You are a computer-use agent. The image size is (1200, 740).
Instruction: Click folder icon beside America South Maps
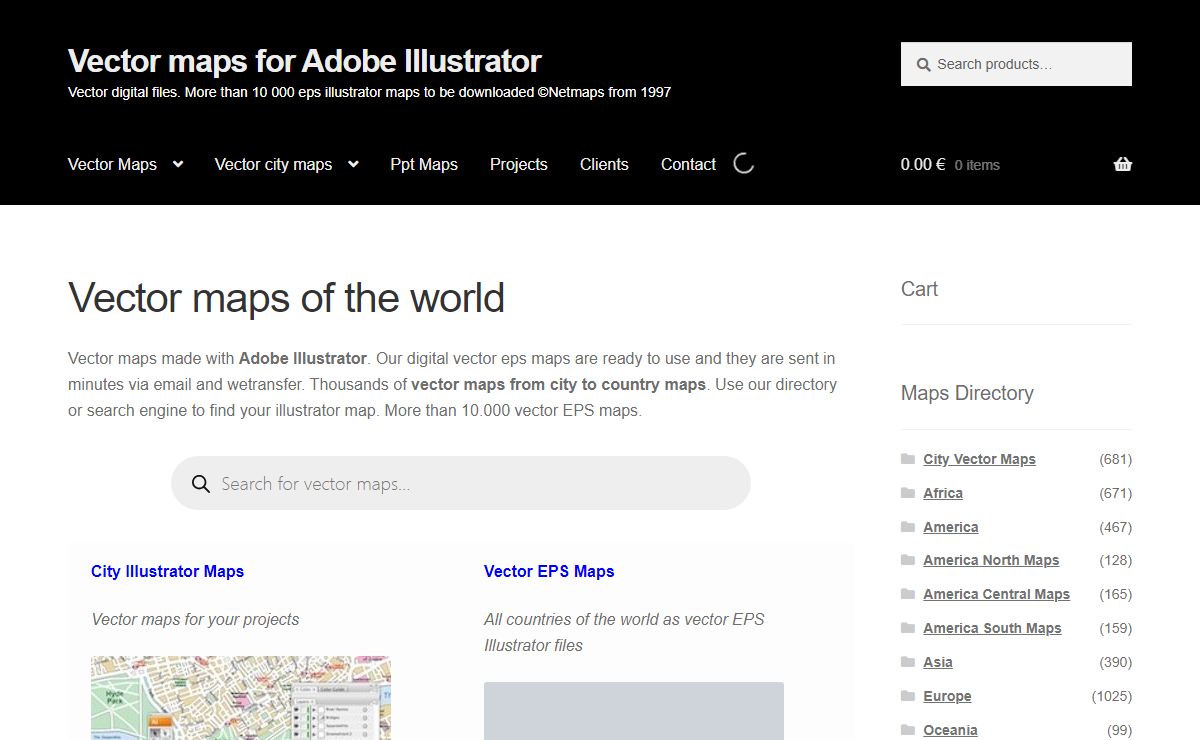tap(908, 628)
